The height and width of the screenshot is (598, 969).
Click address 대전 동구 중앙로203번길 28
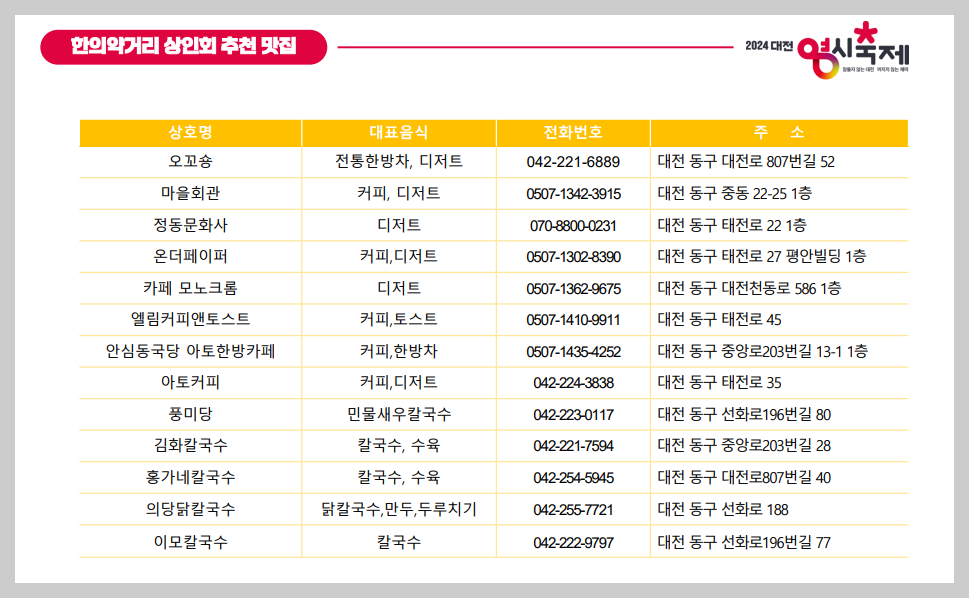(744, 445)
